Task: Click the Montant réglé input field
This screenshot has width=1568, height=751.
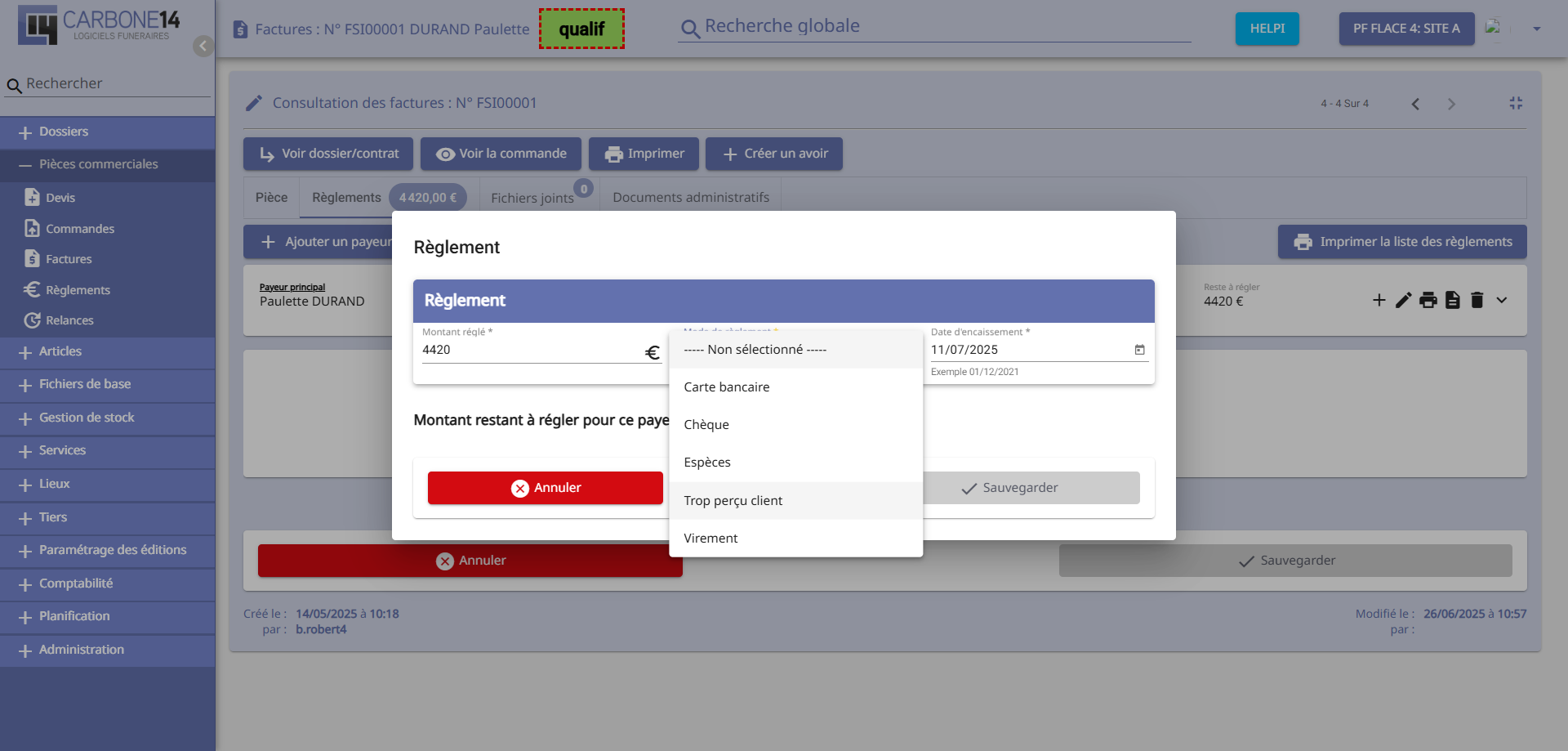Action: (x=531, y=350)
